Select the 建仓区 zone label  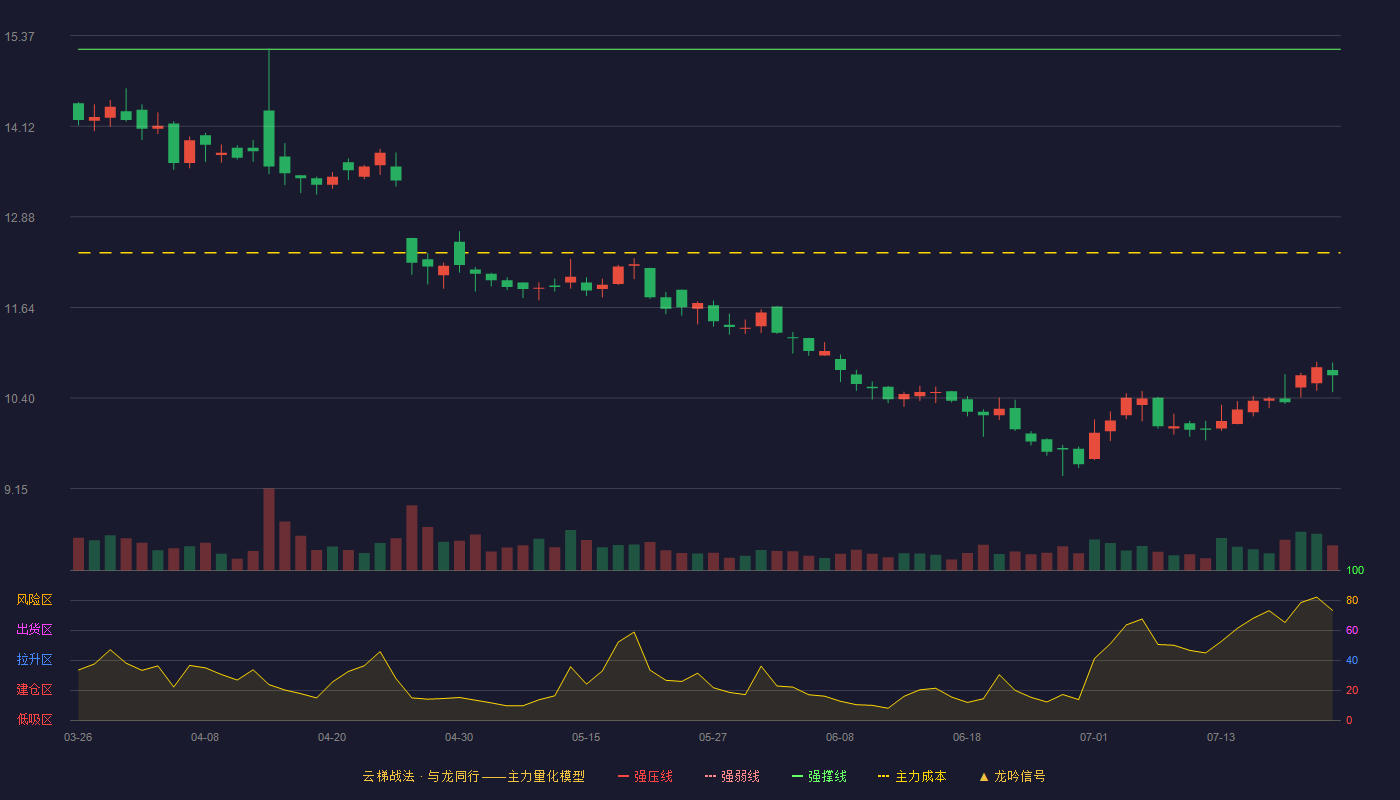click(x=34, y=690)
